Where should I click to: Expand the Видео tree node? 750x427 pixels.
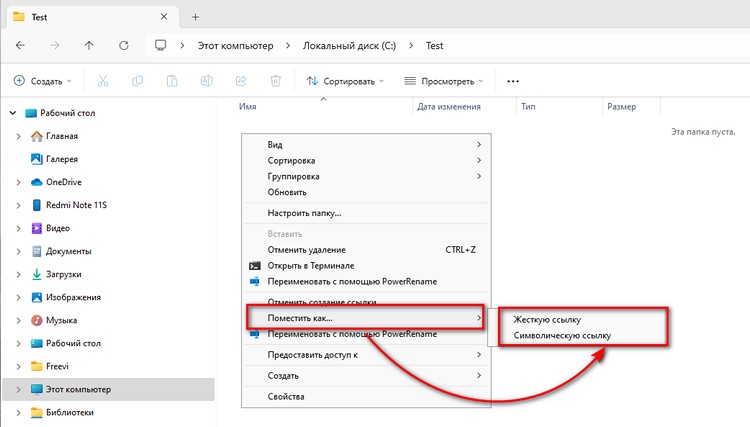[18, 229]
